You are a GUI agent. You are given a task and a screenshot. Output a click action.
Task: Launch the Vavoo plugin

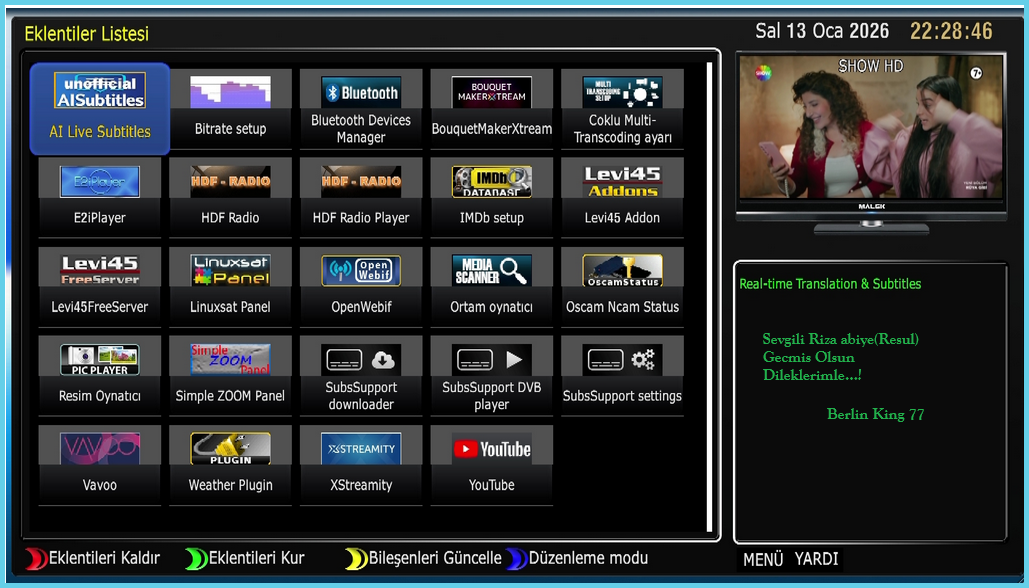[100, 465]
